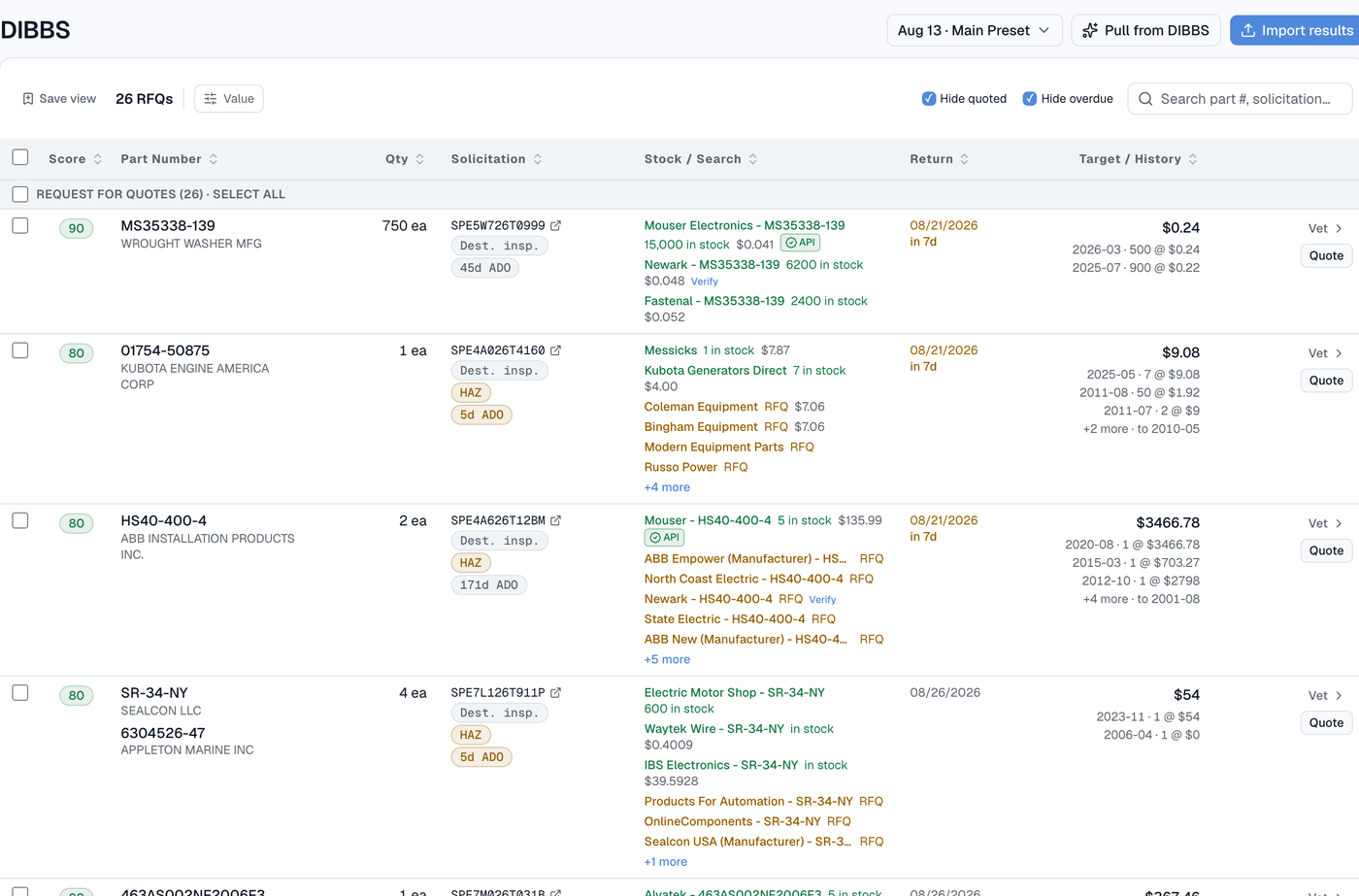The height and width of the screenshot is (896, 1359).
Task: Click the score 90 badge for MS35338-139
Action: tap(77, 229)
